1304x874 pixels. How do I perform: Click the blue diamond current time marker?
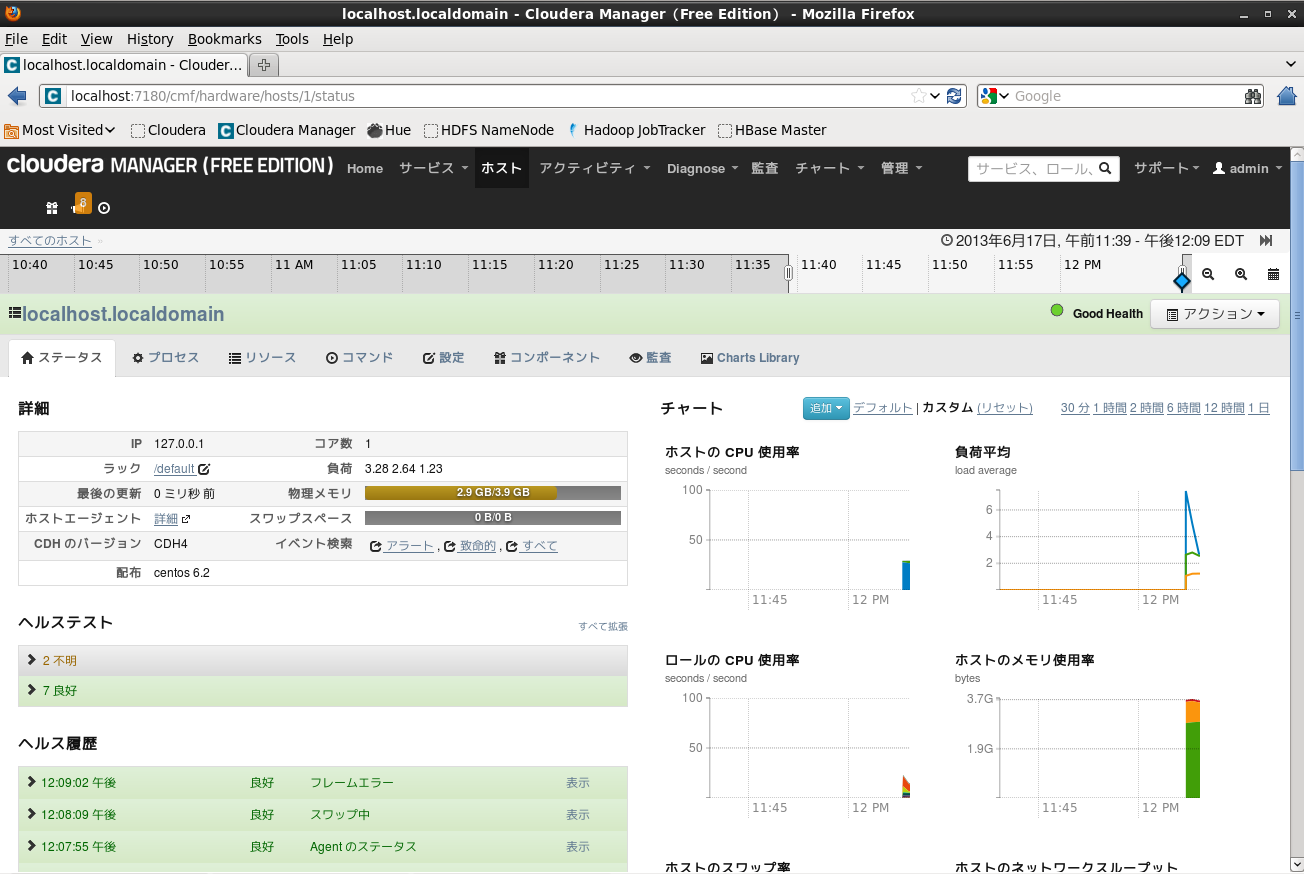point(1182,282)
